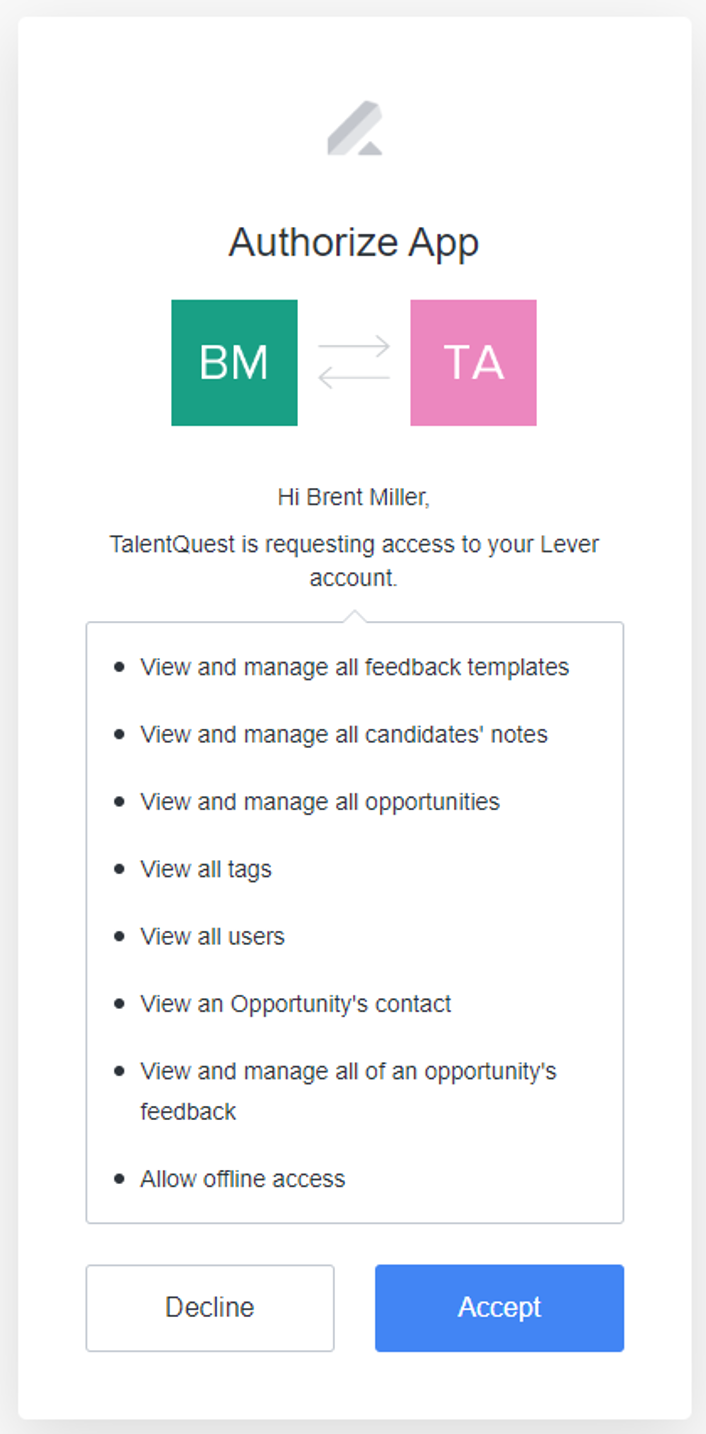Click the bullet beside 'View and manage all opportunities'
The image size is (706, 1434).
tap(119, 801)
